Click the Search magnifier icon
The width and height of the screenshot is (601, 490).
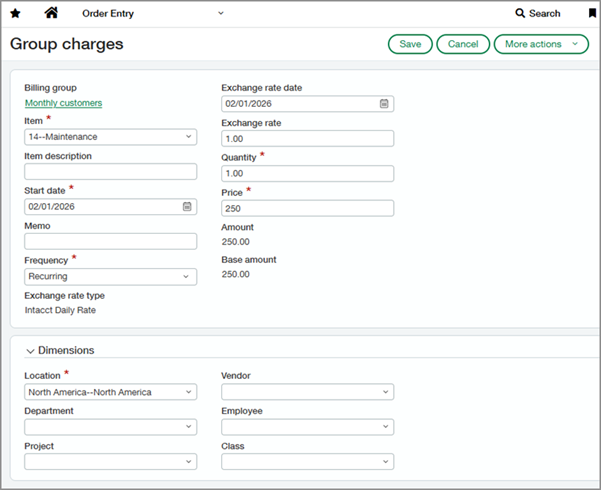click(x=520, y=14)
